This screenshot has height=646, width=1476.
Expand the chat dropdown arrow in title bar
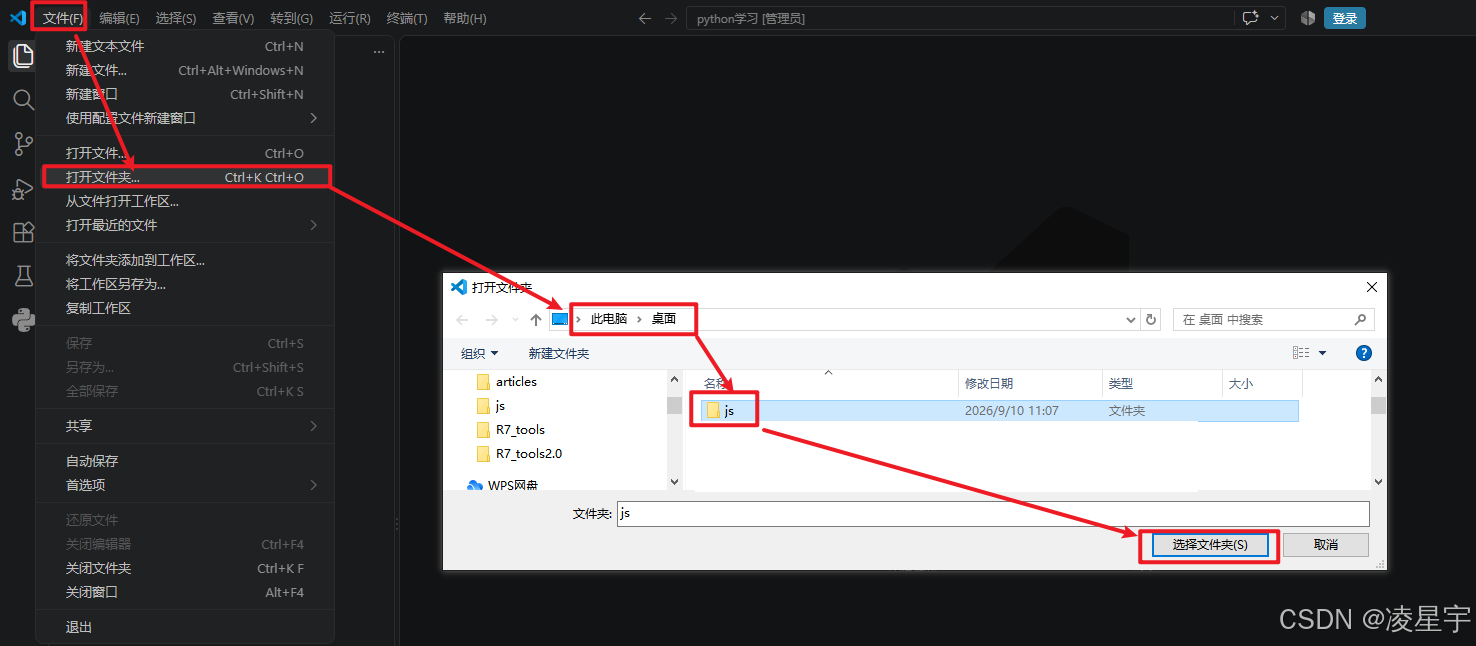click(1275, 18)
